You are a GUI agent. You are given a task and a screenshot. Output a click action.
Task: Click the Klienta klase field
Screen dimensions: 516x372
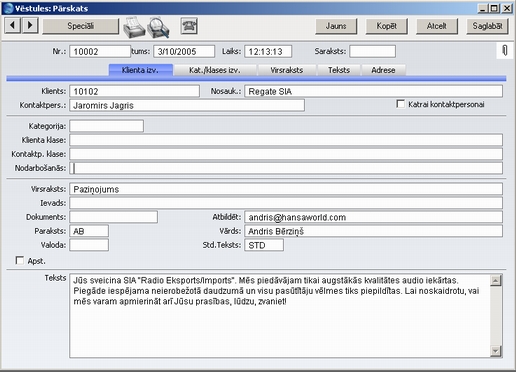coord(286,140)
